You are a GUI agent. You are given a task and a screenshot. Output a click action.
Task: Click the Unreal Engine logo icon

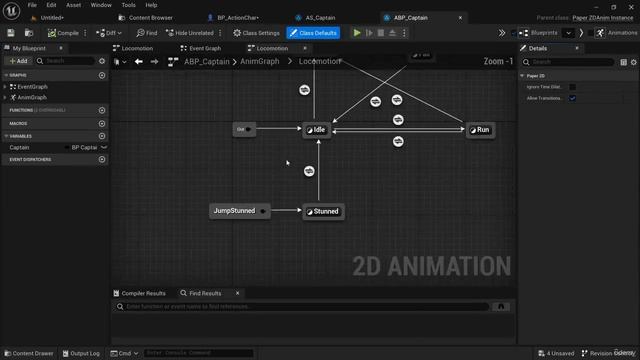click(11, 11)
